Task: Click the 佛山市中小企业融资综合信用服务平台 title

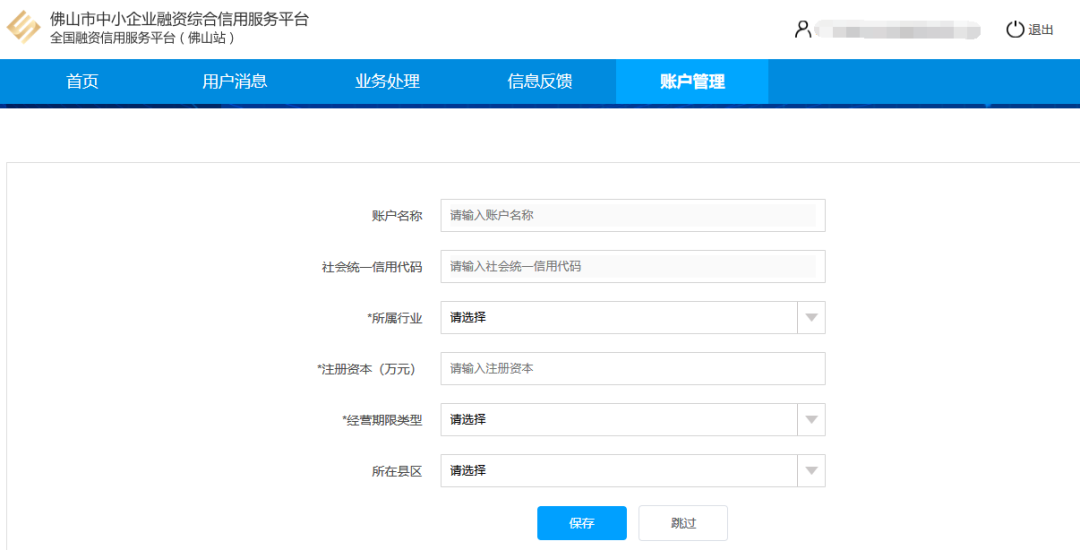Action: tap(179, 19)
